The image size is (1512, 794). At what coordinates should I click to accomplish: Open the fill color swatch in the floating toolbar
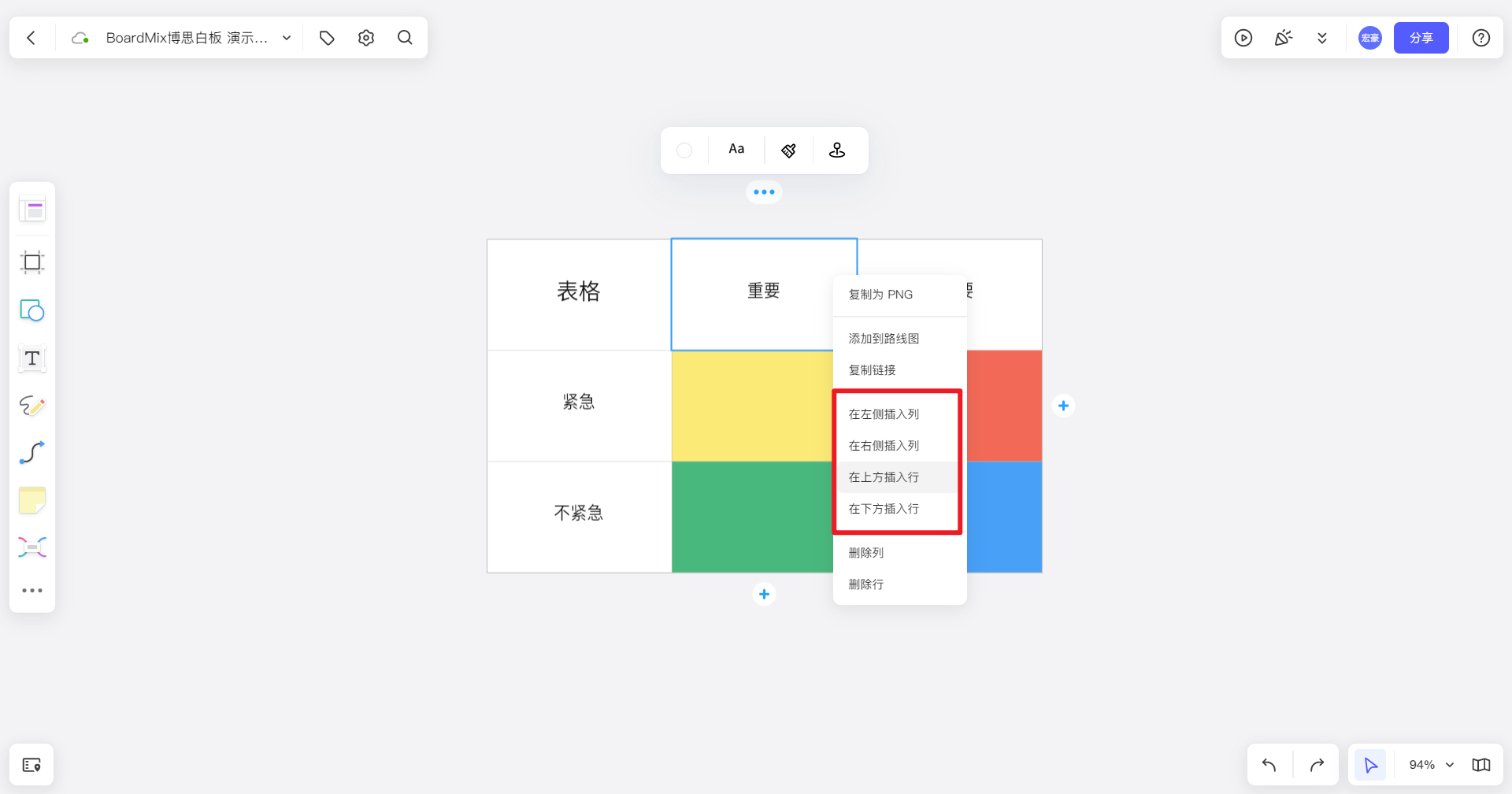tap(684, 150)
